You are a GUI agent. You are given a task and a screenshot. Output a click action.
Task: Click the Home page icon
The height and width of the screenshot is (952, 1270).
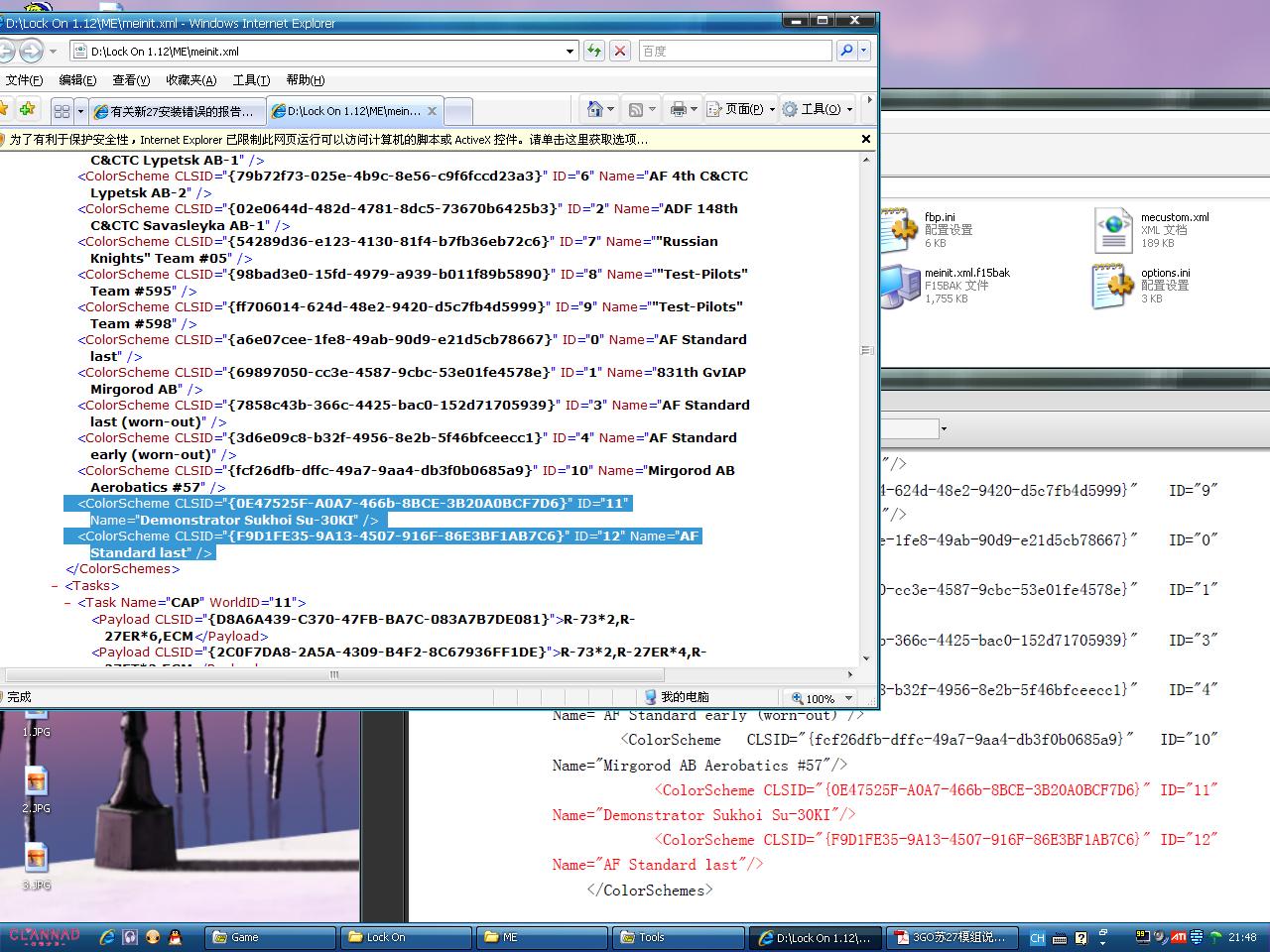594,109
